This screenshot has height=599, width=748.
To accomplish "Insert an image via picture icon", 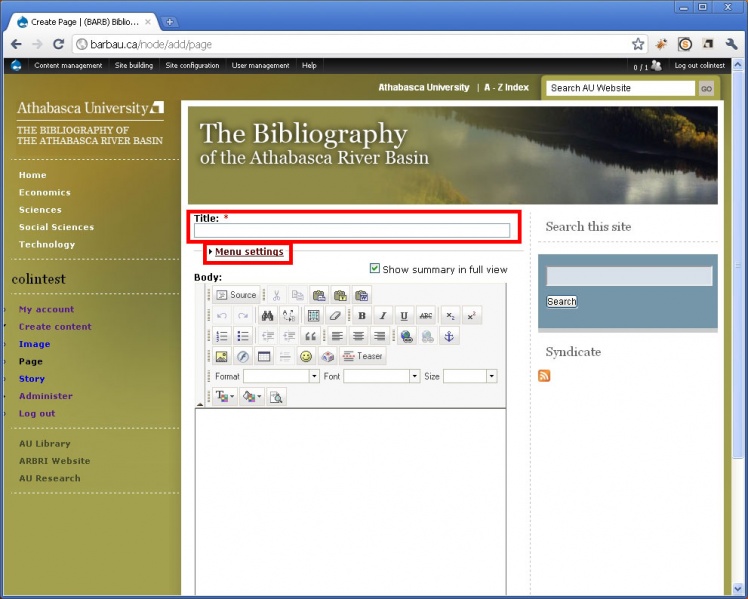I will pyautogui.click(x=222, y=356).
